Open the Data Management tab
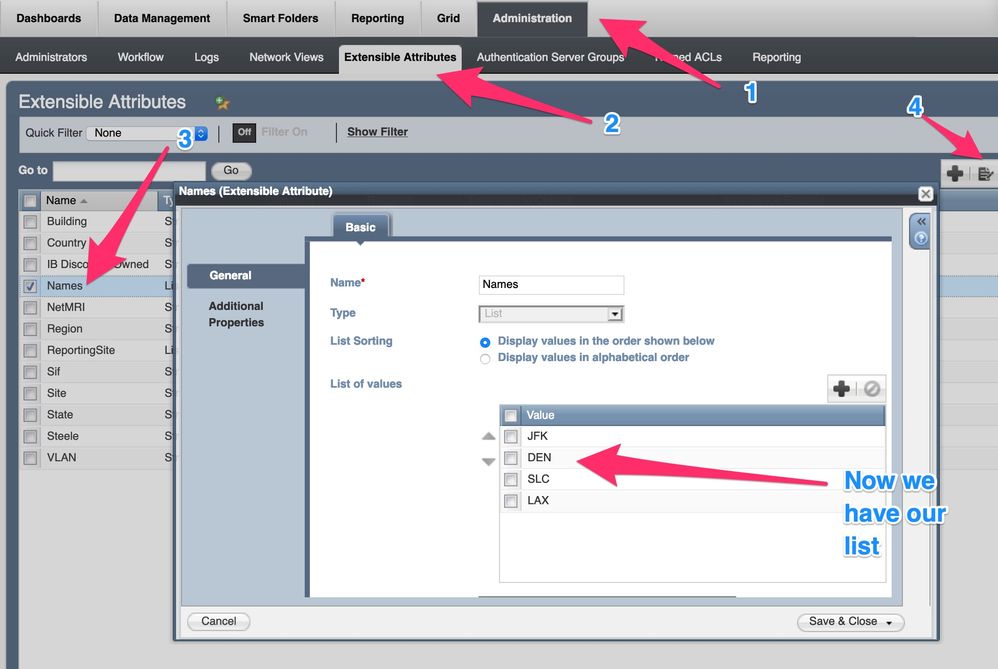The height and width of the screenshot is (669, 998). pos(162,18)
